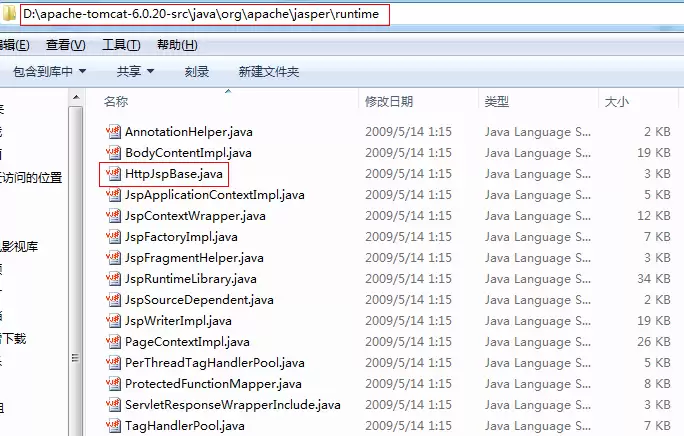
Task: Click the AnnotationHelper.java file icon
Action: [113, 131]
